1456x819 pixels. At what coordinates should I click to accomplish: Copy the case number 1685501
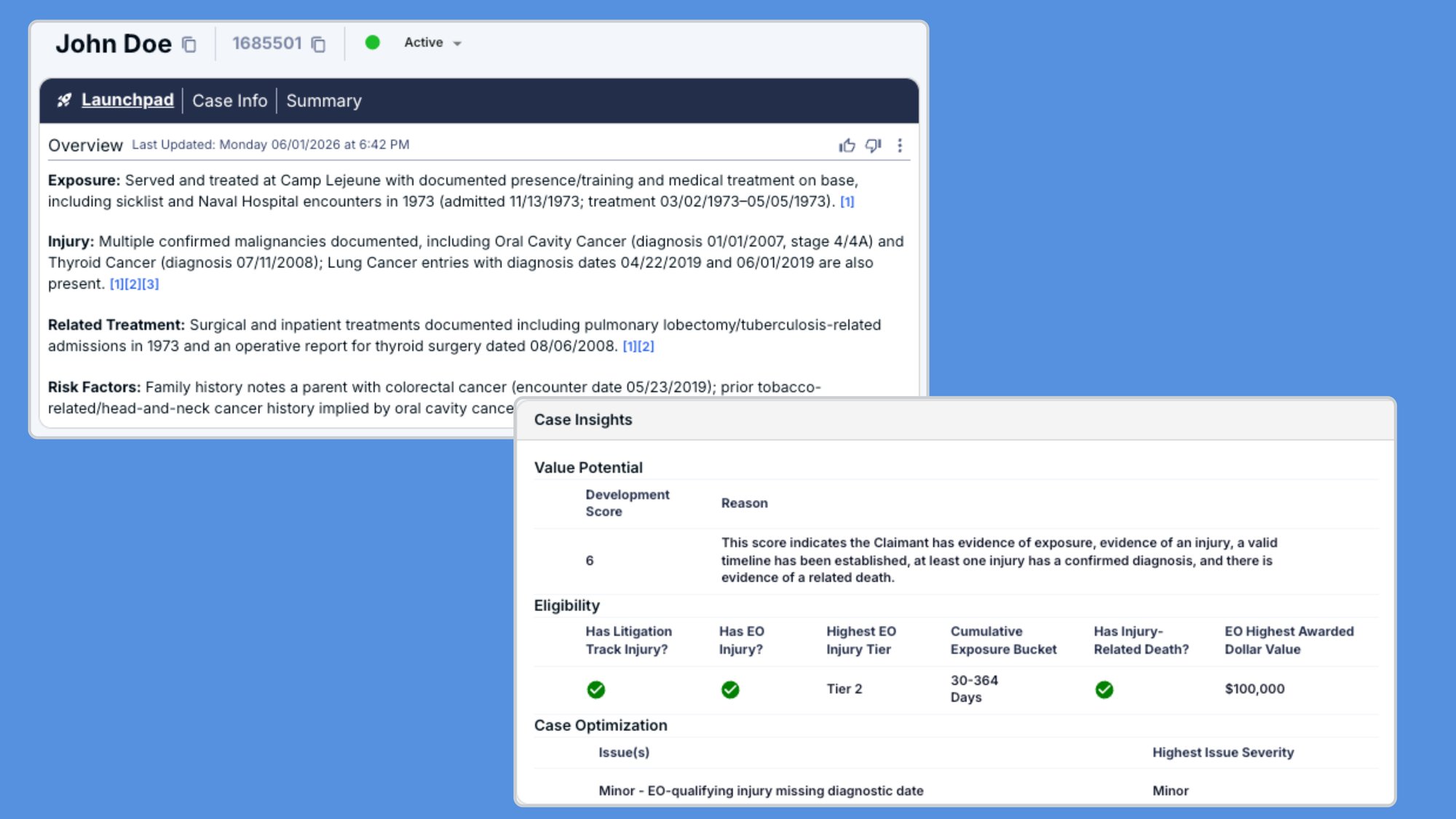pos(318,44)
